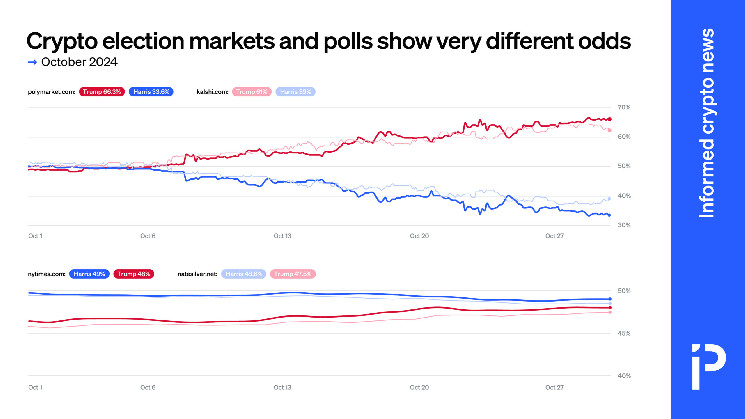
Task: Click the red Polymarket Trump legend pill
Action: coord(100,91)
